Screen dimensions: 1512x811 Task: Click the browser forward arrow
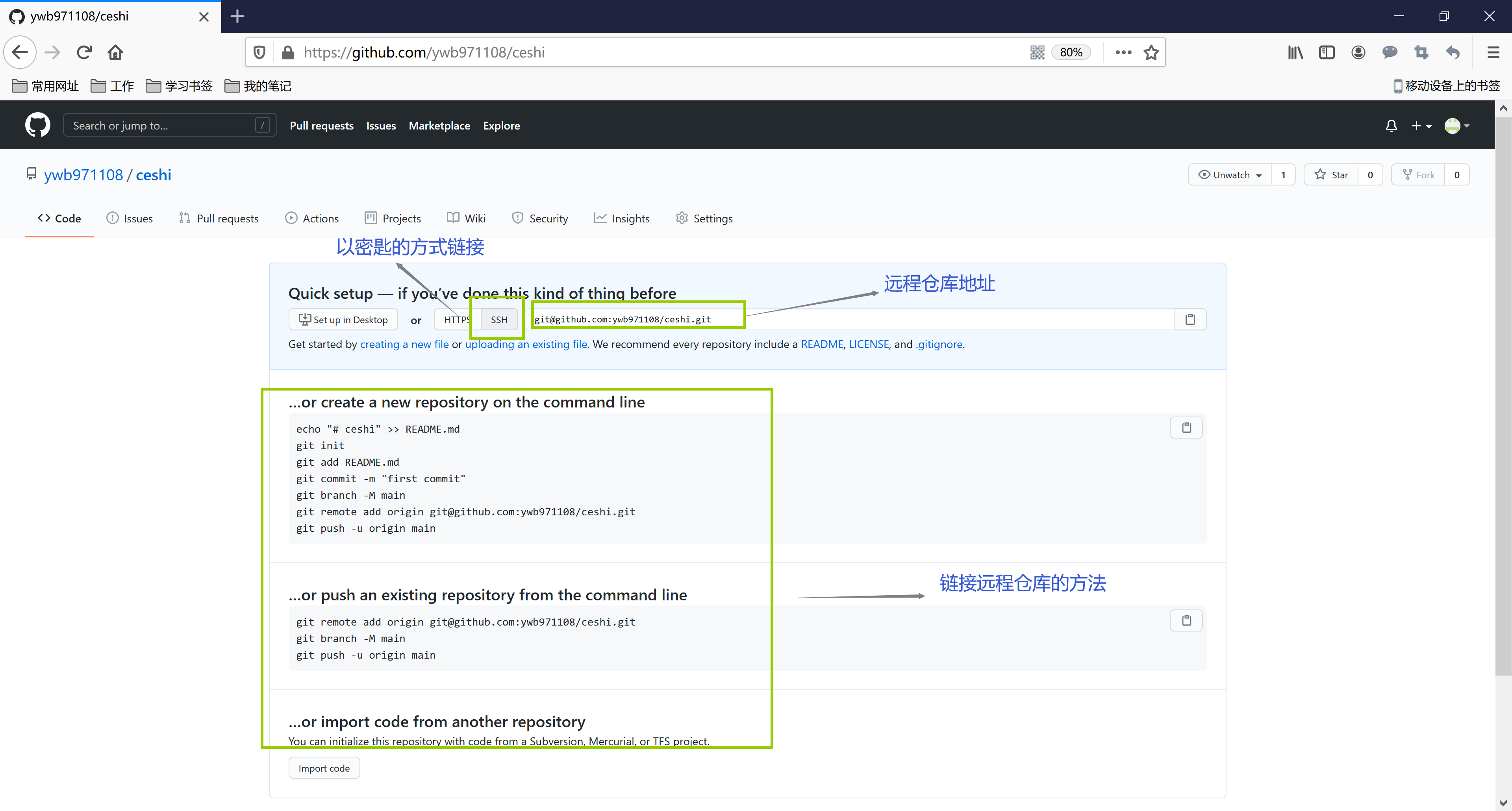(52, 52)
